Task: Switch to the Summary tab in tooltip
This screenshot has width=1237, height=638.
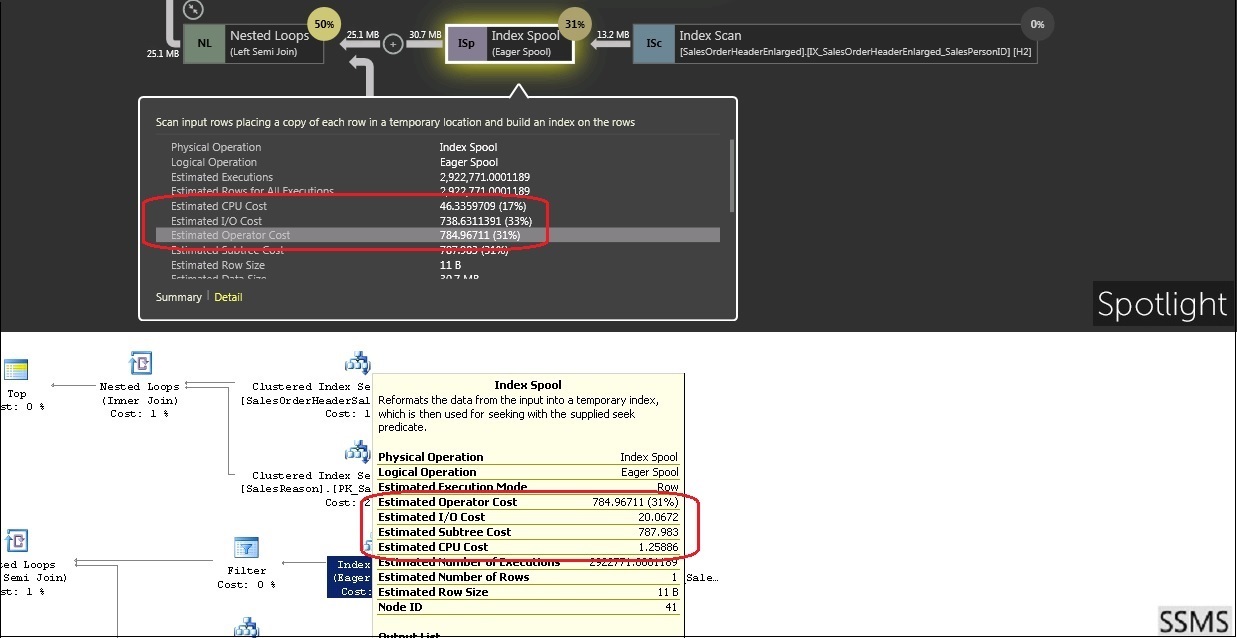Action: coord(178,297)
